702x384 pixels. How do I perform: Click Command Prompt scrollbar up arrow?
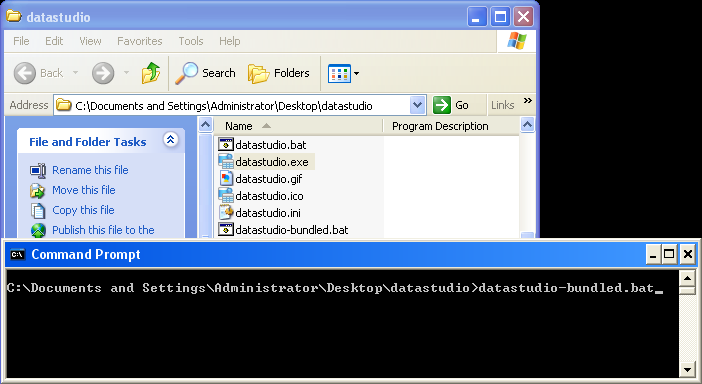(x=687, y=278)
